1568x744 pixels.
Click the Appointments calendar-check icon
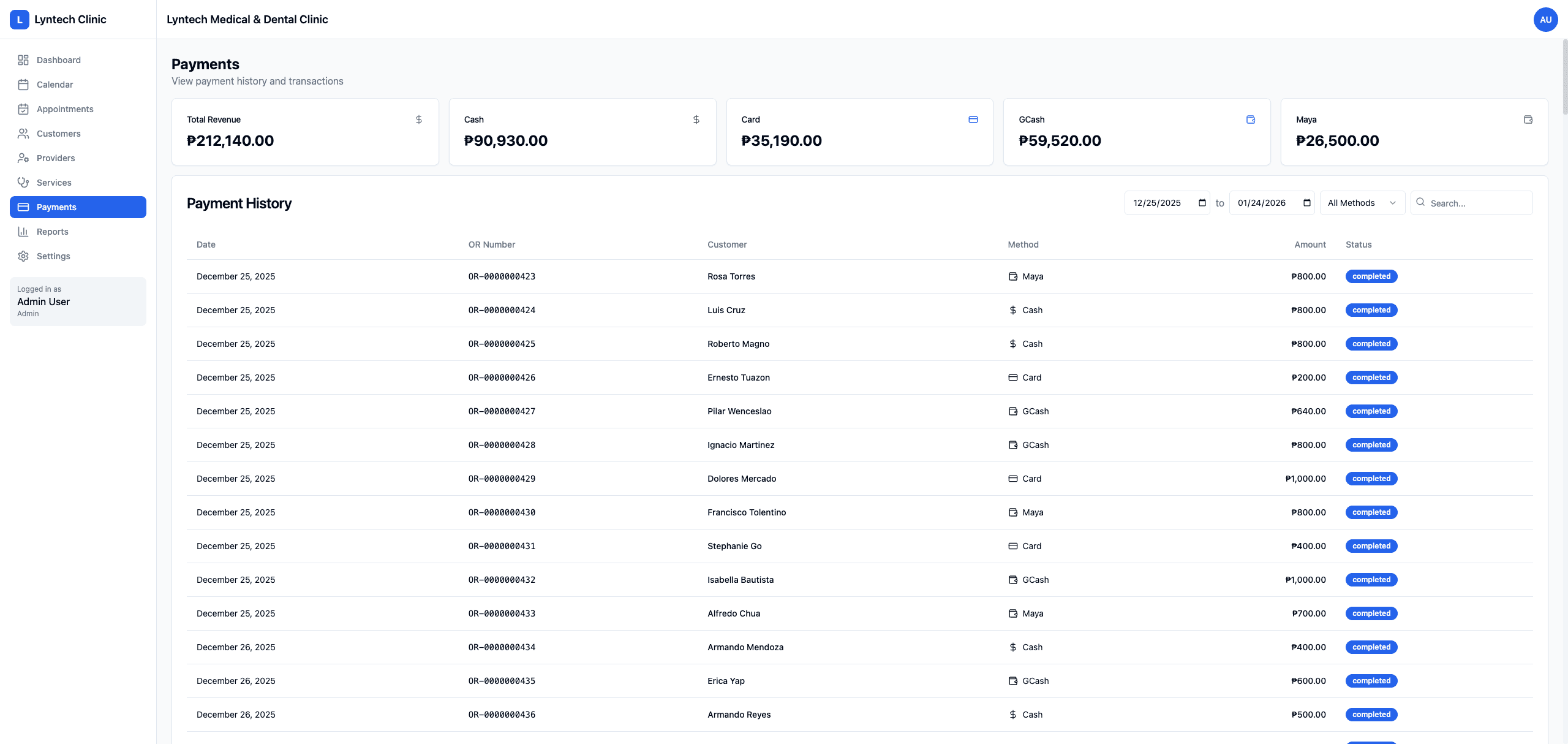[x=23, y=109]
